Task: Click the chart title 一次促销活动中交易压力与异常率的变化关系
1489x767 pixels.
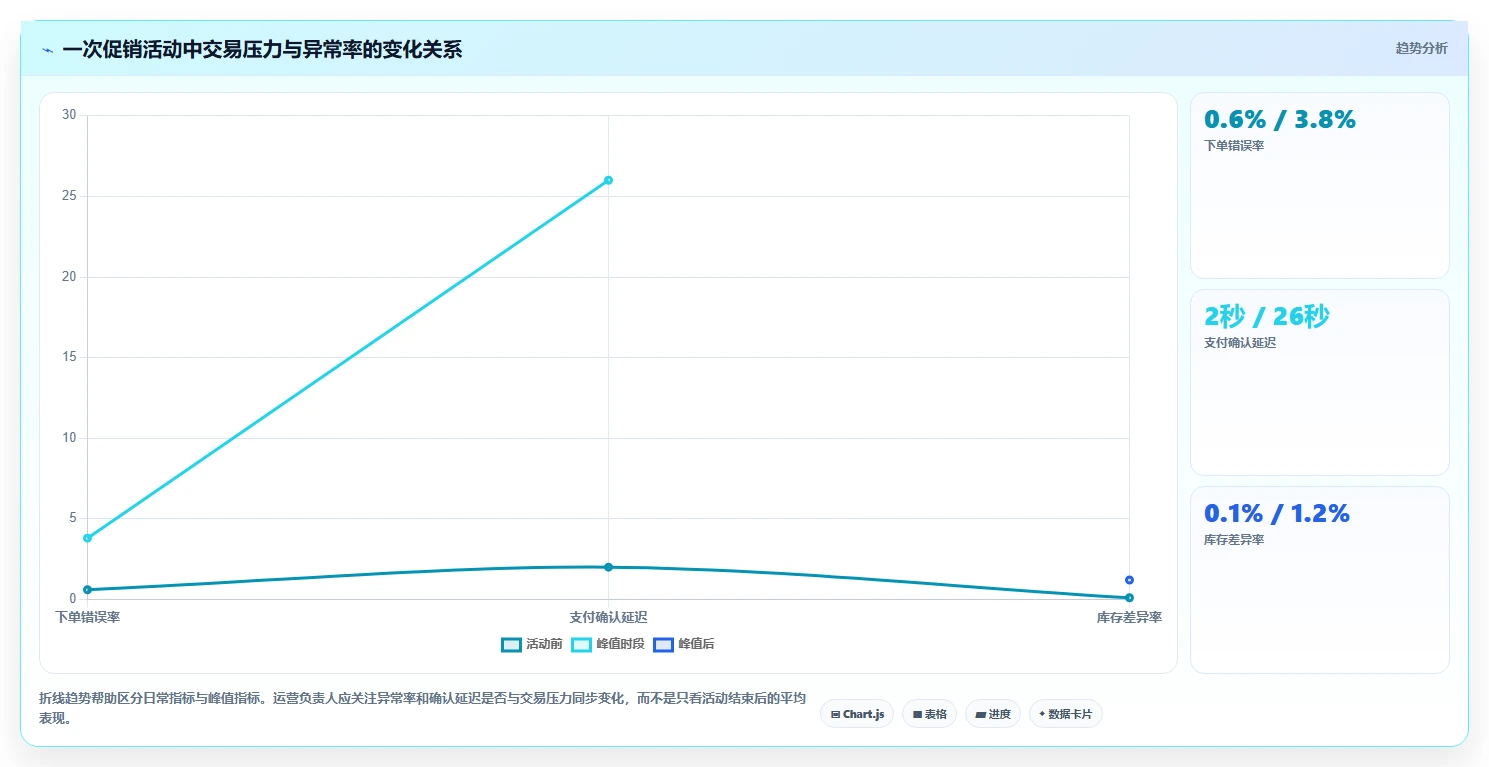Action: point(262,49)
